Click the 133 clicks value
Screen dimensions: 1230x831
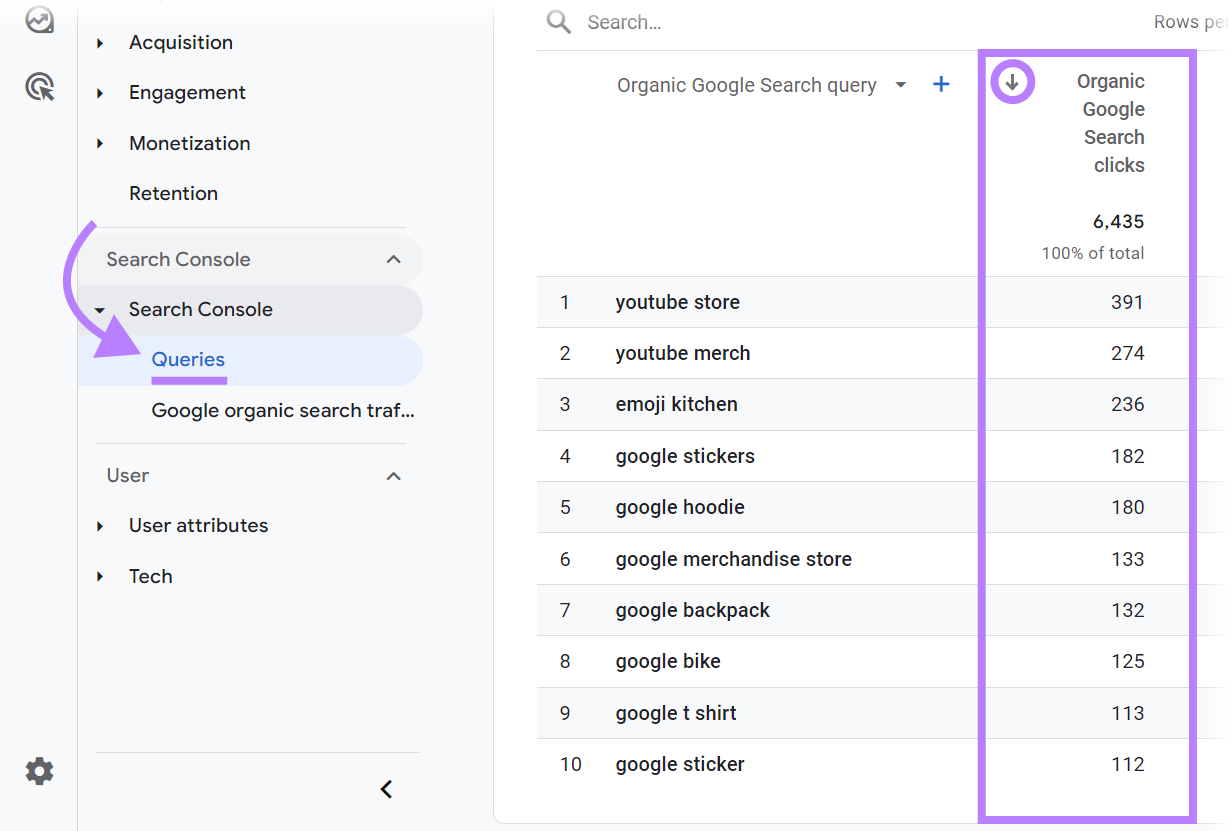(1127, 559)
